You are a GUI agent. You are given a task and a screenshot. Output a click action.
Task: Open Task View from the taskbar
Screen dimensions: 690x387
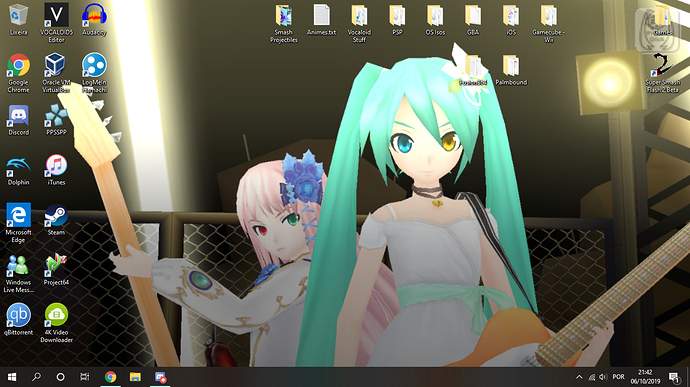84,377
